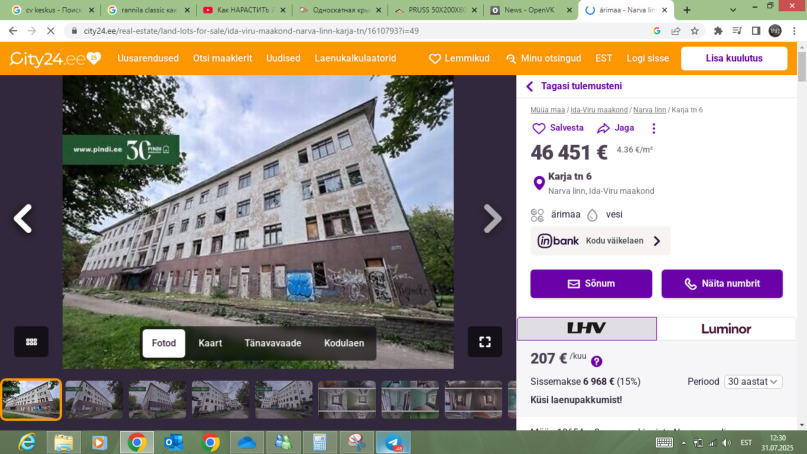The image size is (807, 454).
Task: Click the location pin by Karja tn 6
Action: coord(539,183)
